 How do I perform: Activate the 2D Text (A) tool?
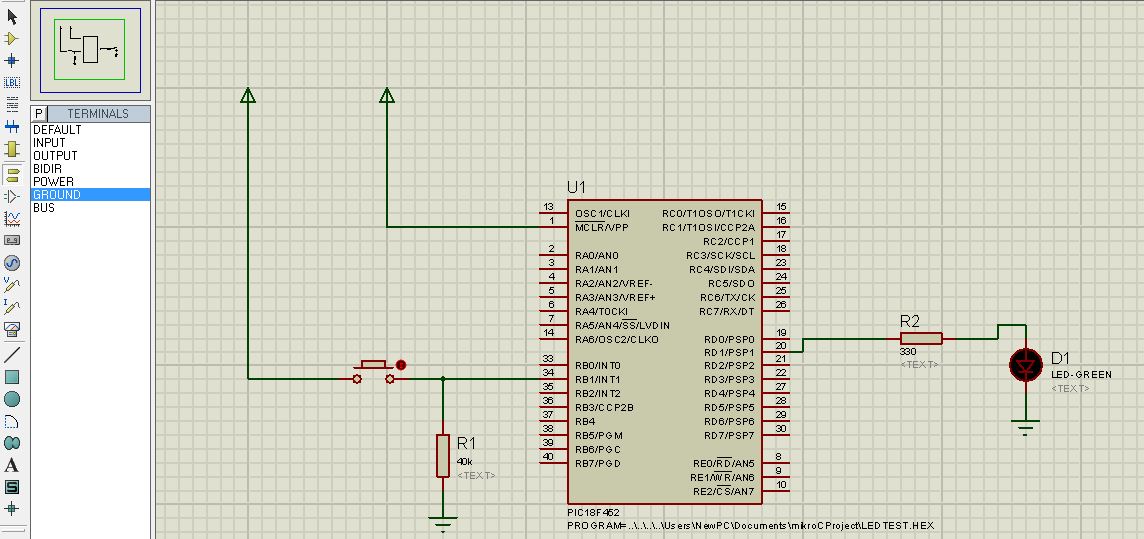coord(12,465)
